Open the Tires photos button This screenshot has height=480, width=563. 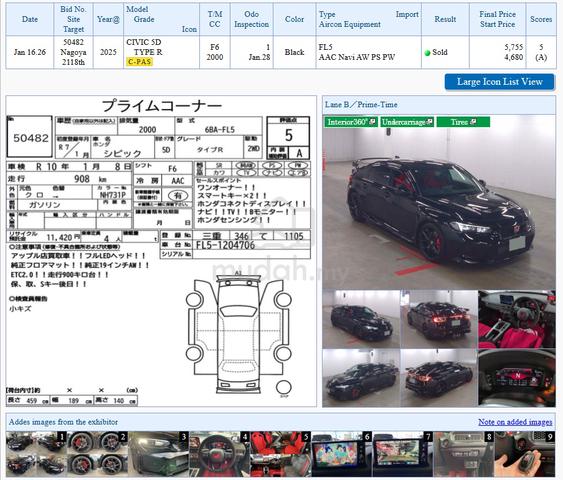coord(463,122)
